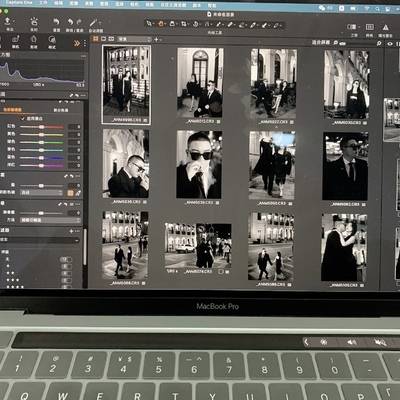Select landscape street thumbnail with white car
400x400 pixels.
coord(198,246)
